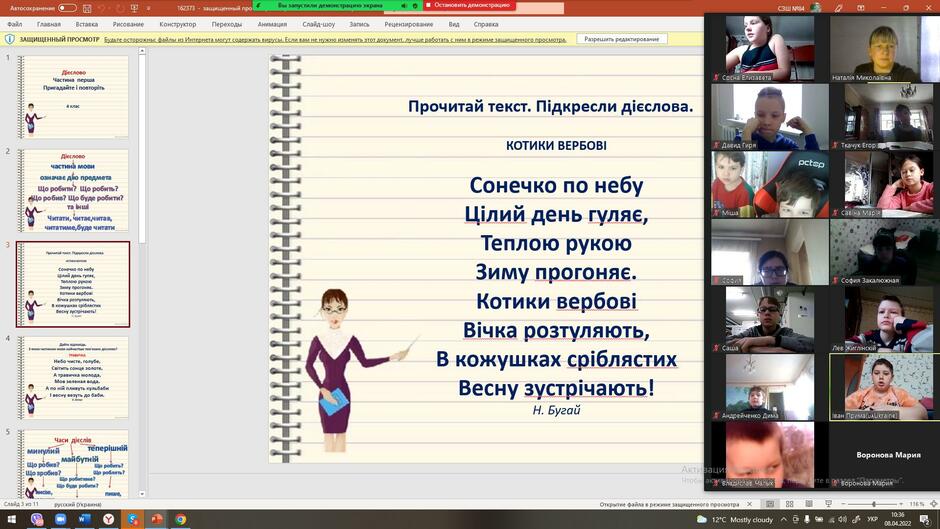Switch to Slide Sorter view icon
Screen dimensions: 940x529
(790, 504)
